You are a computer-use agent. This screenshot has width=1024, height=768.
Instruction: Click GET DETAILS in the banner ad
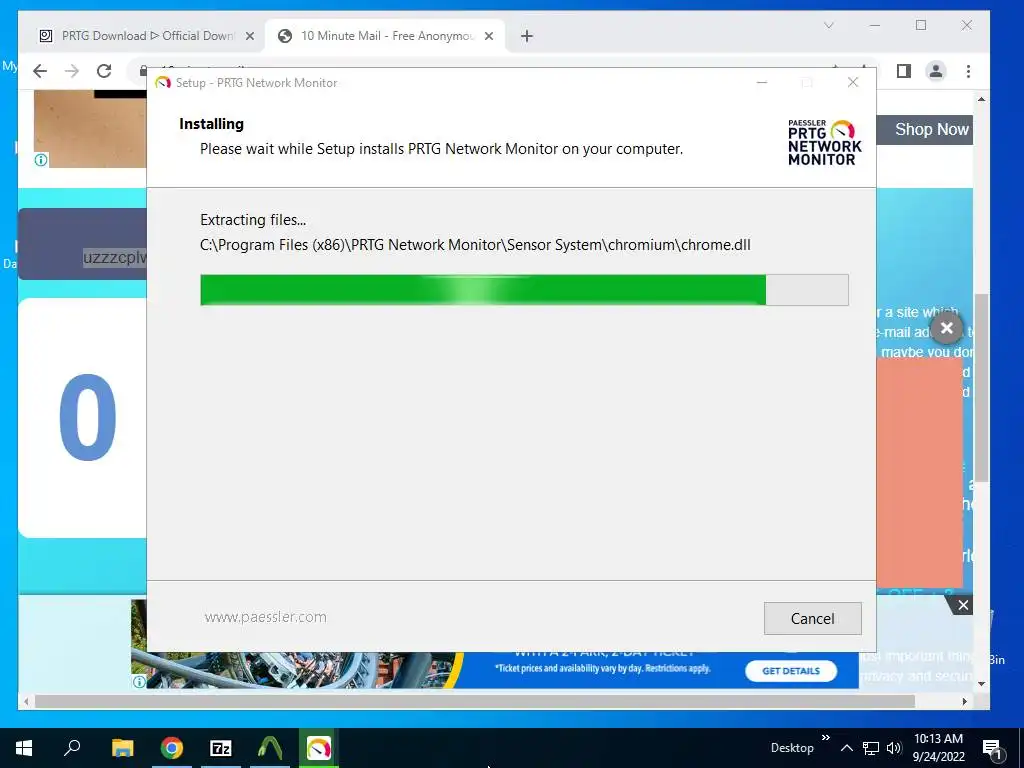(x=791, y=671)
